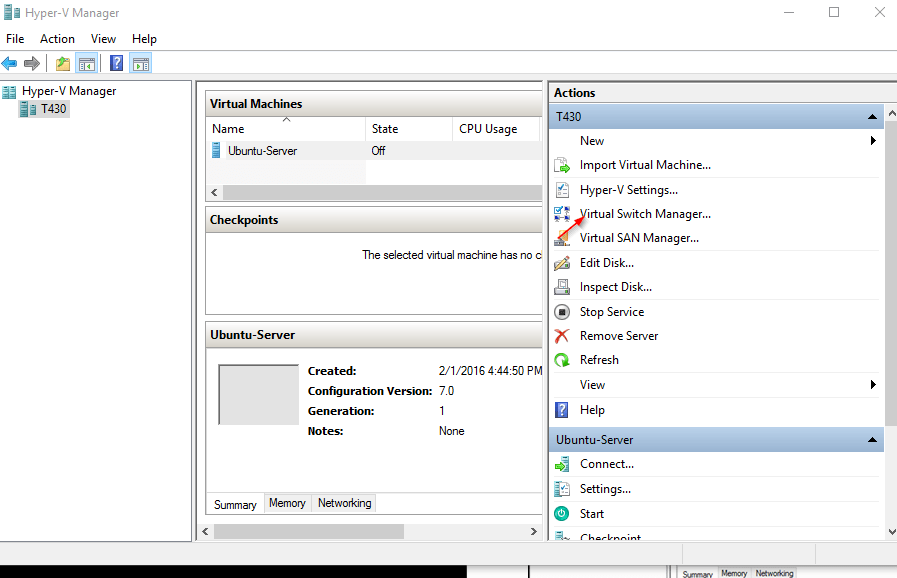The height and width of the screenshot is (578, 897).
Task: Click right arrow of bottom center scrollbar
Action: pos(534,532)
